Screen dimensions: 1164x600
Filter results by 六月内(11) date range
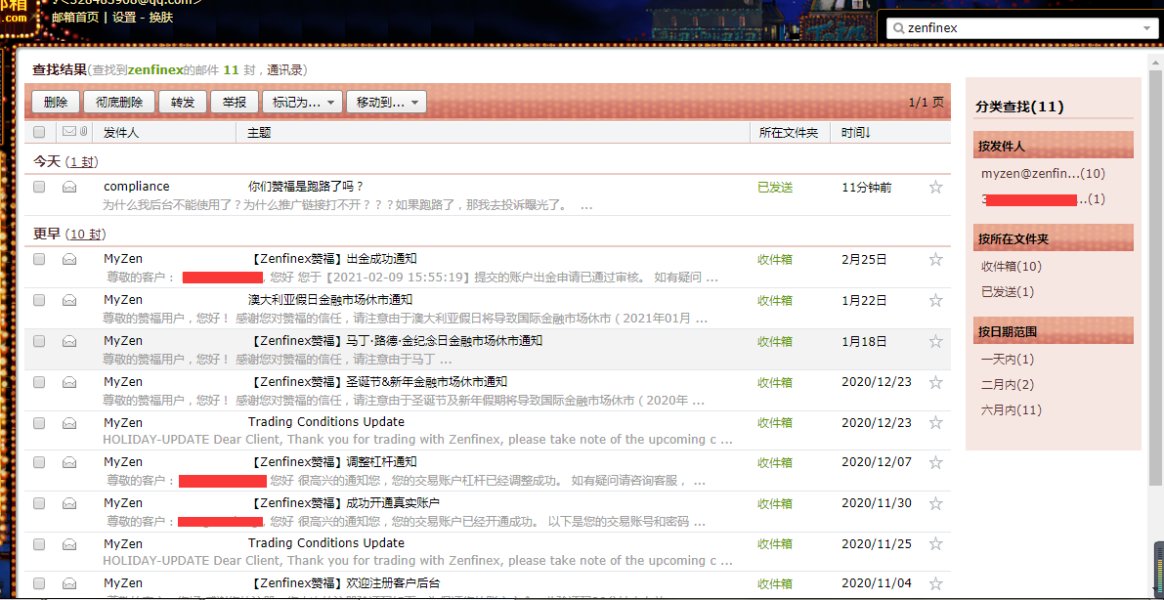pyautogui.click(x=1011, y=410)
